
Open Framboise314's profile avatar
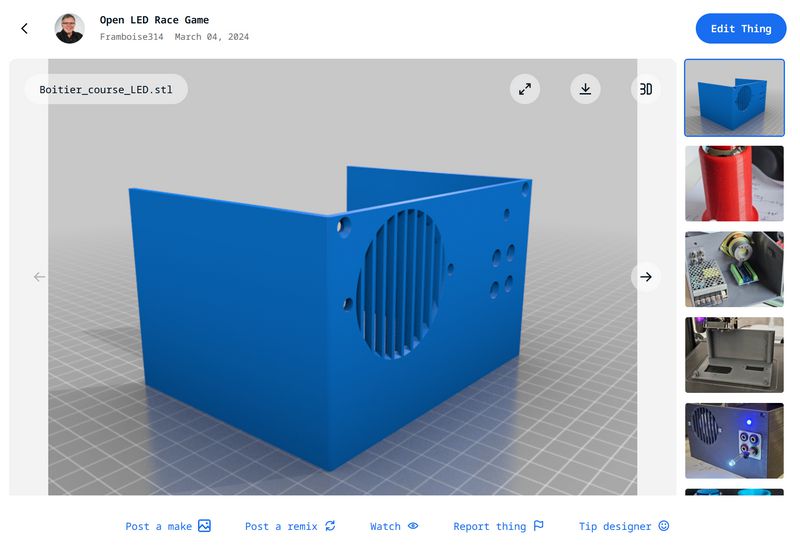coord(70,29)
